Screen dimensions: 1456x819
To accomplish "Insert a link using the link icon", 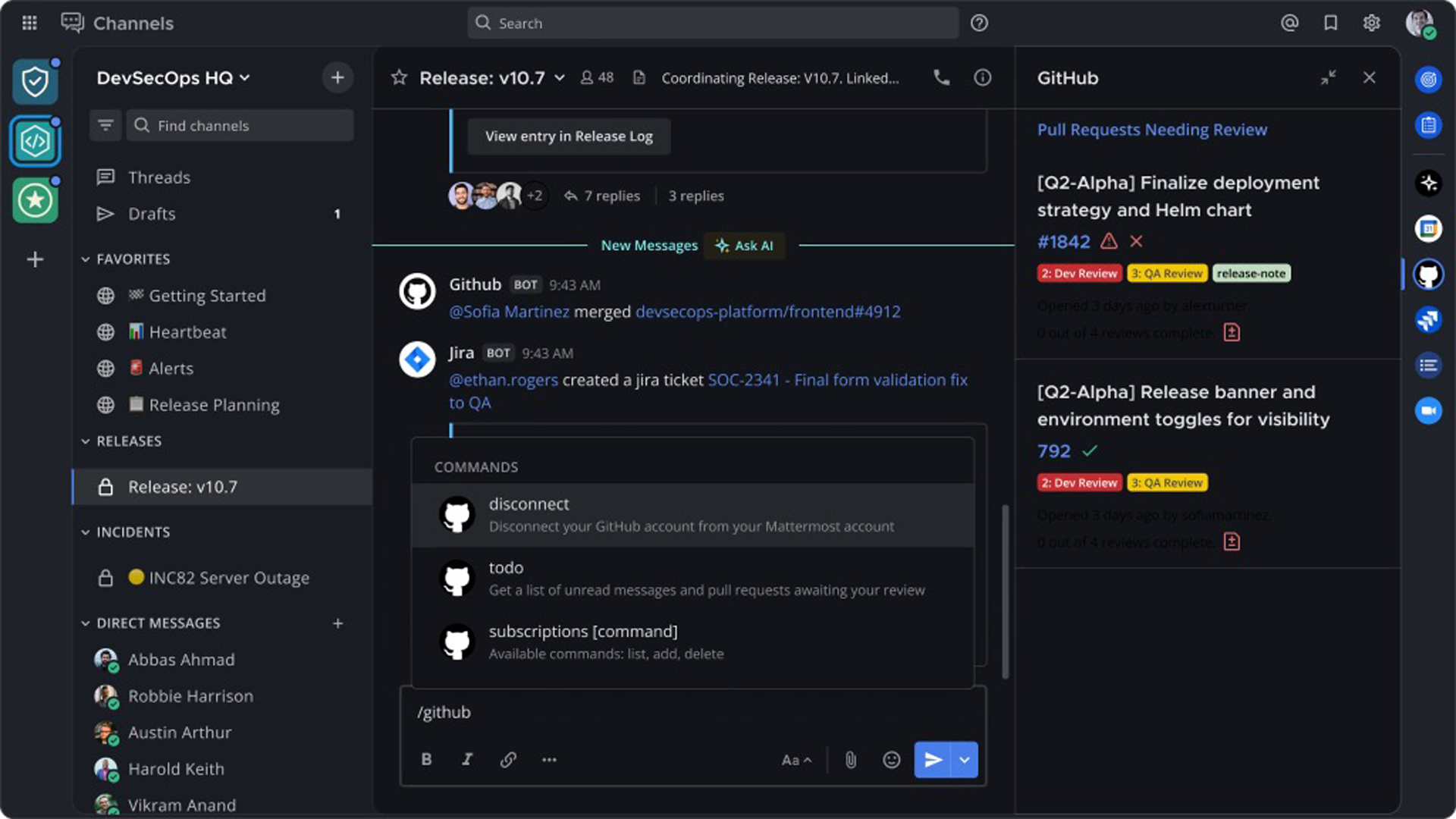I will pos(508,760).
